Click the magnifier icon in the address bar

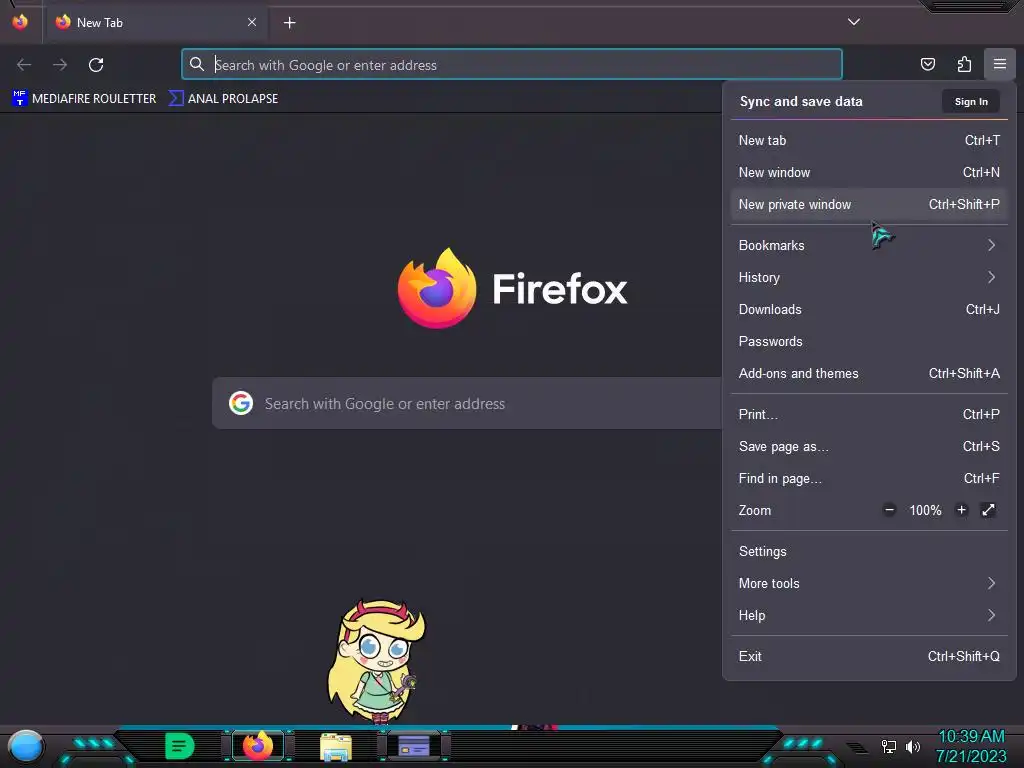197,64
